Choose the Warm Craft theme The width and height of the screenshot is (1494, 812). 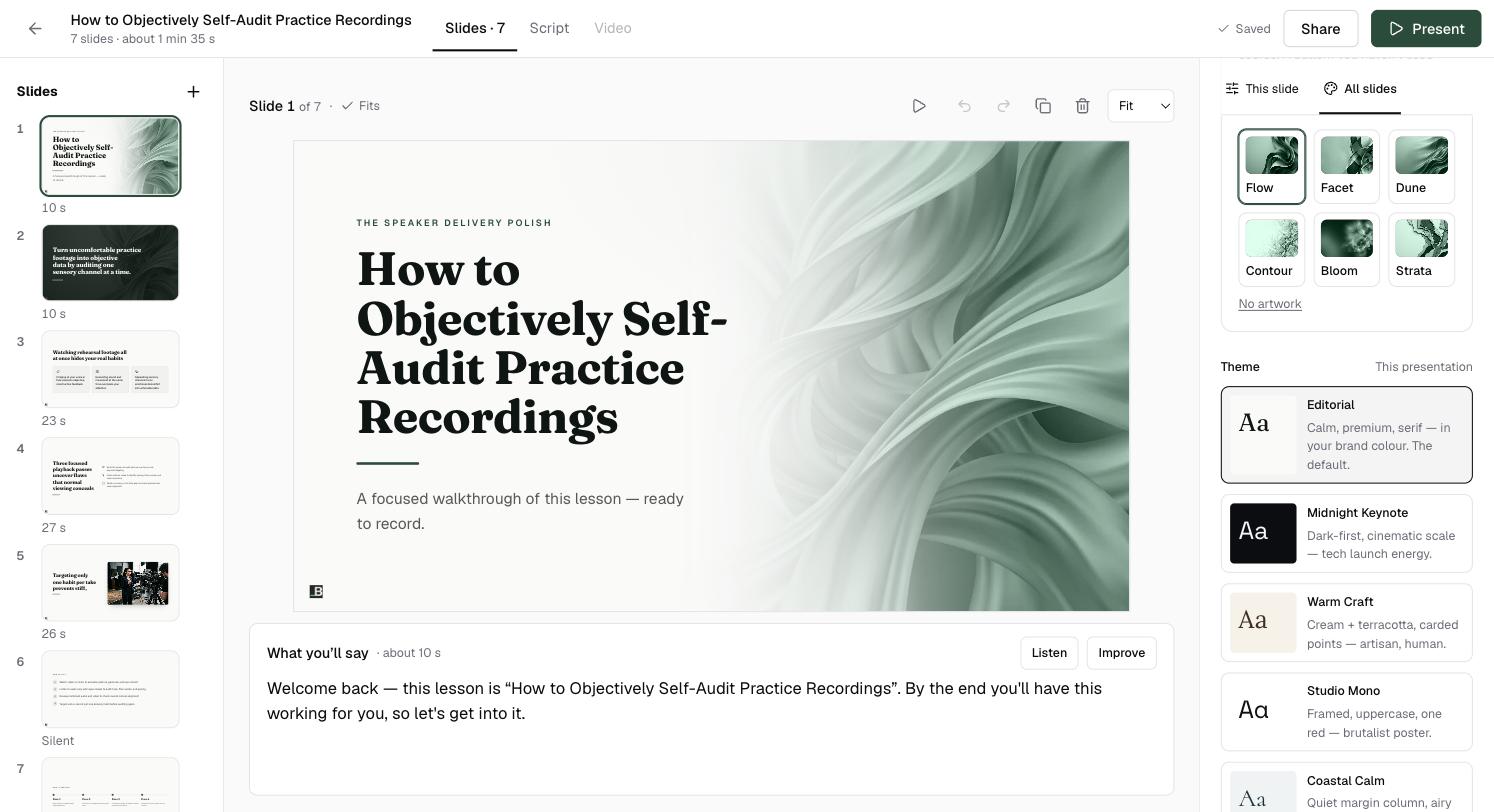(x=1346, y=622)
